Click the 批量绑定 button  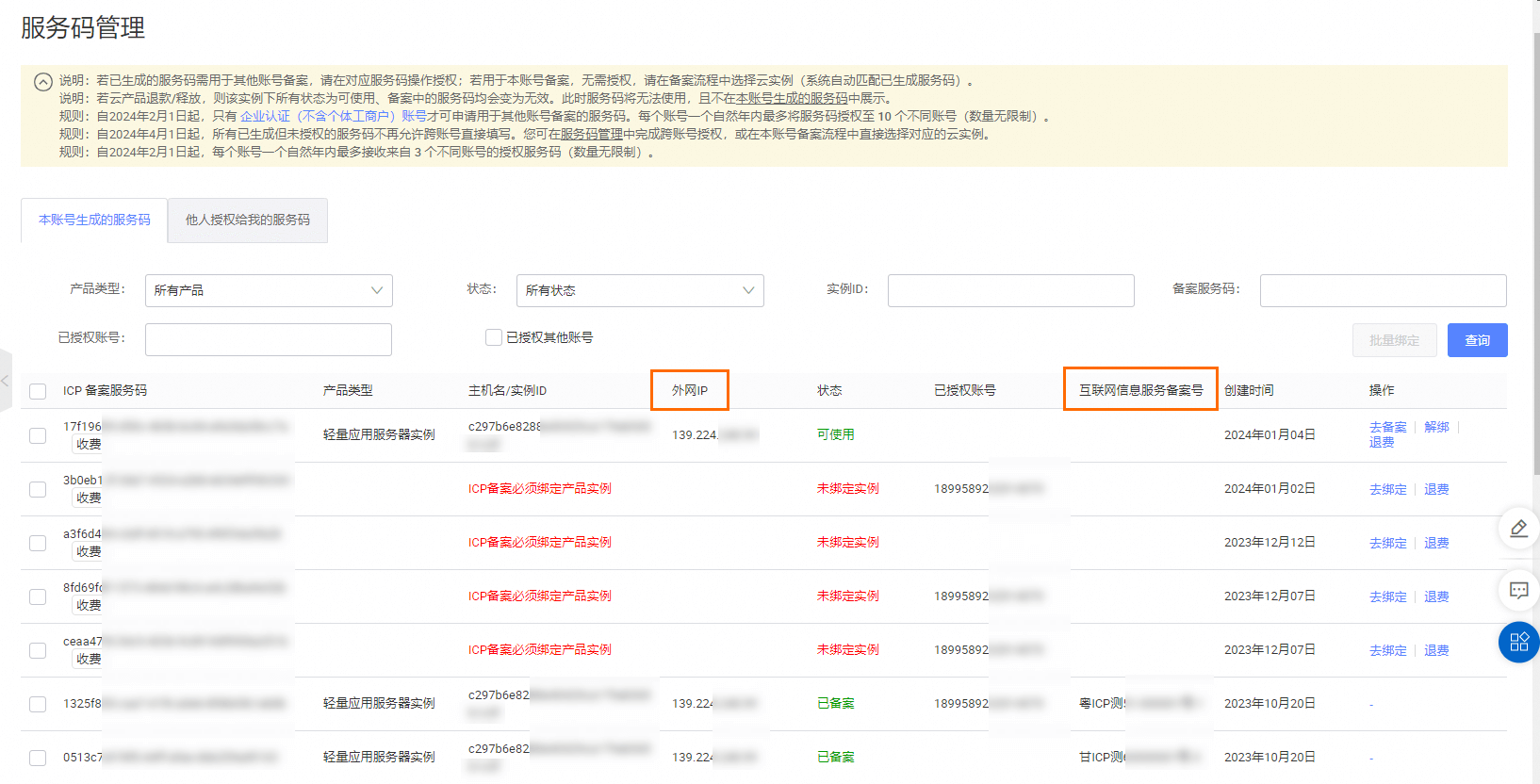click(x=1394, y=340)
